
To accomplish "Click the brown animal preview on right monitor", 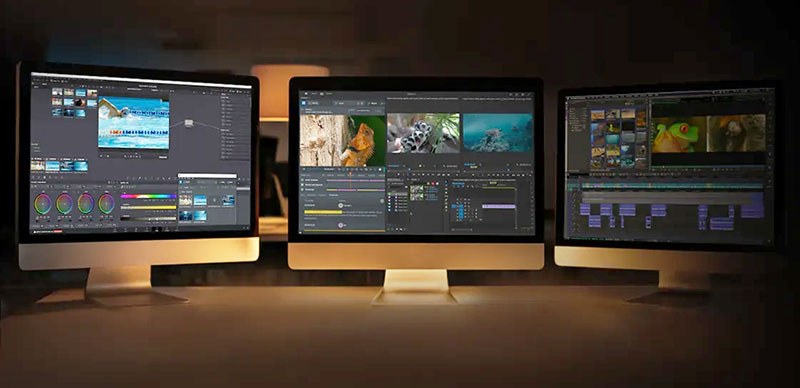I will point(736,133).
